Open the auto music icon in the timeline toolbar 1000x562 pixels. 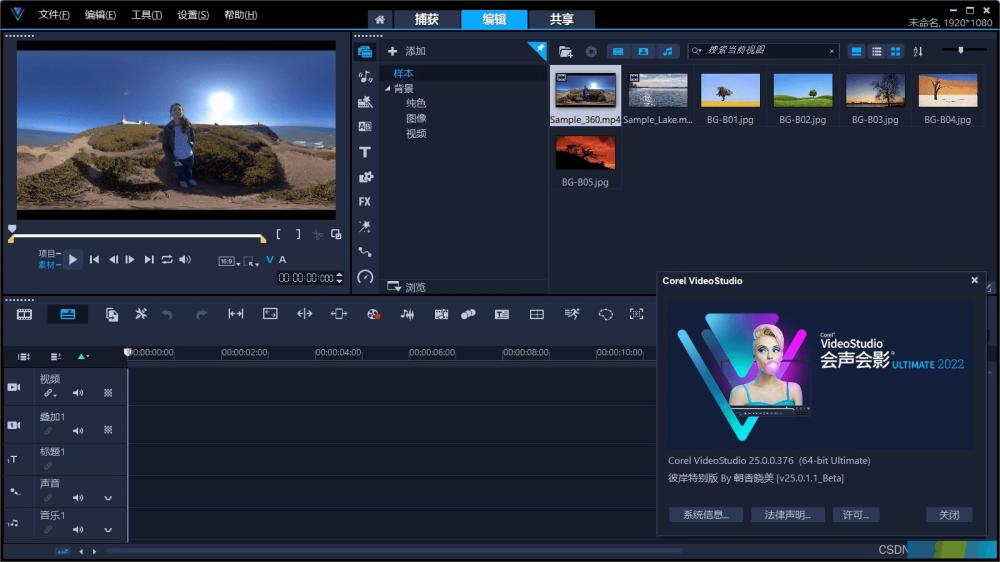[x=441, y=314]
